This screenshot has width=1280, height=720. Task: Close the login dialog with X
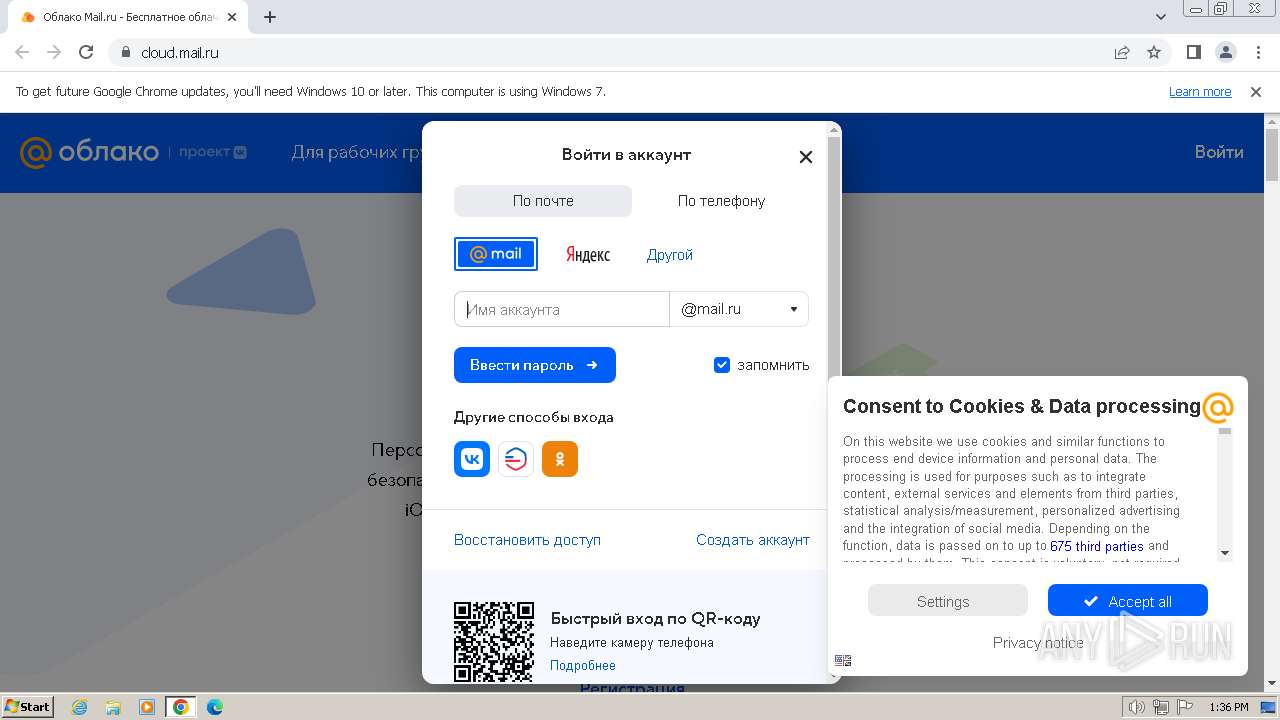coord(806,157)
